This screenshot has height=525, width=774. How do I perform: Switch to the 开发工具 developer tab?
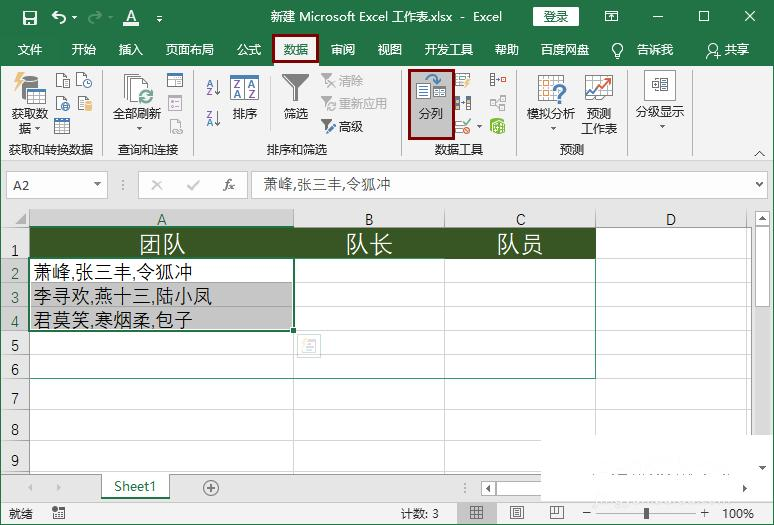point(449,49)
